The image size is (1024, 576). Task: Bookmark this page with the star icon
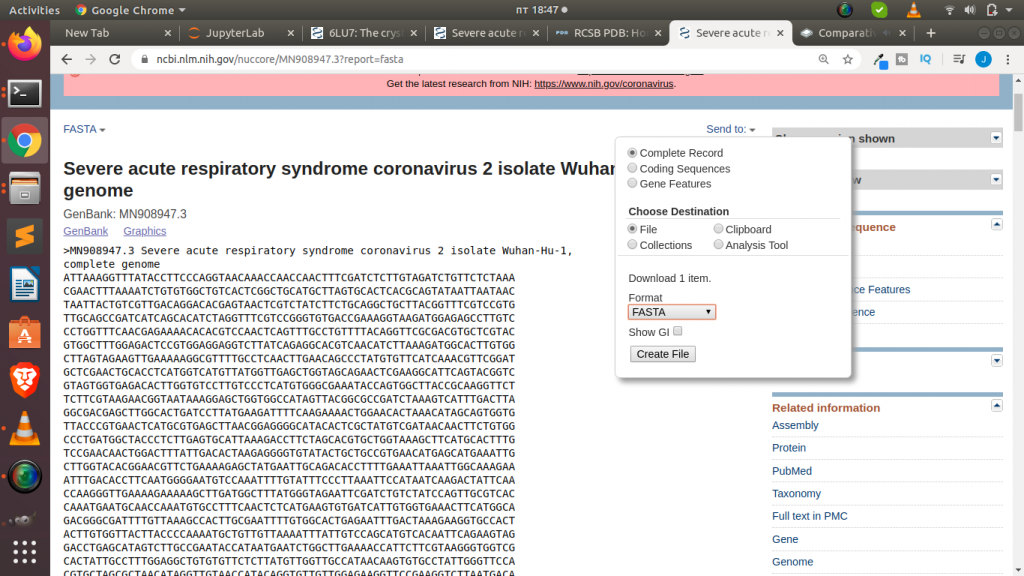[847, 59]
